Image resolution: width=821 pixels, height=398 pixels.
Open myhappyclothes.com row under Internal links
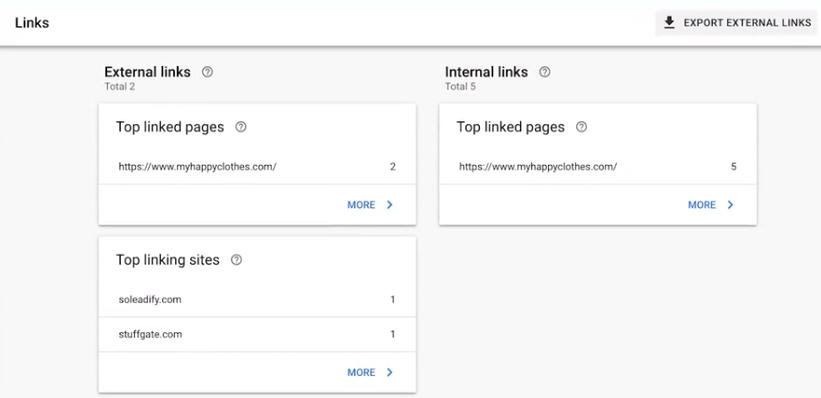pos(598,167)
